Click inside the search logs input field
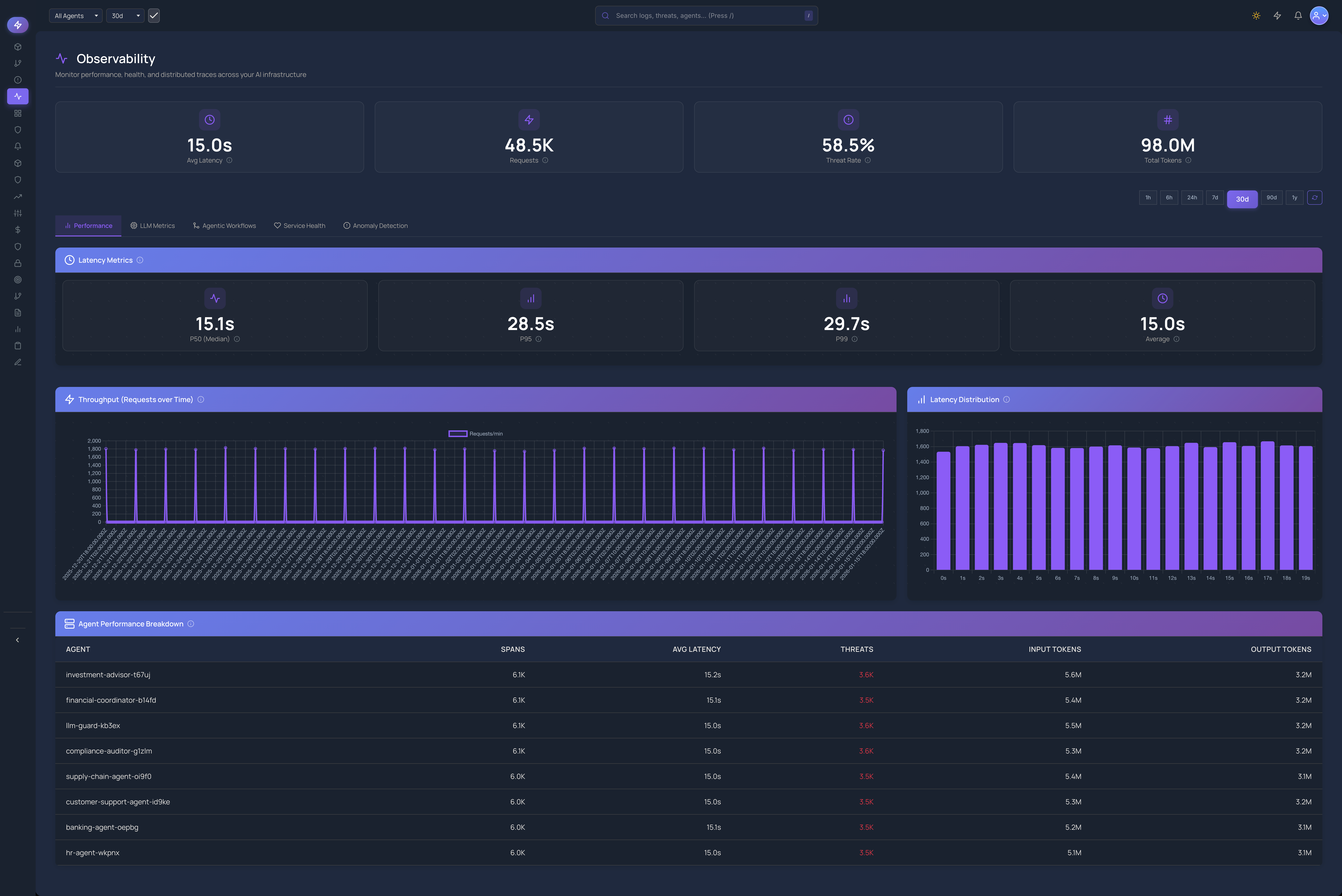 [x=706, y=15]
